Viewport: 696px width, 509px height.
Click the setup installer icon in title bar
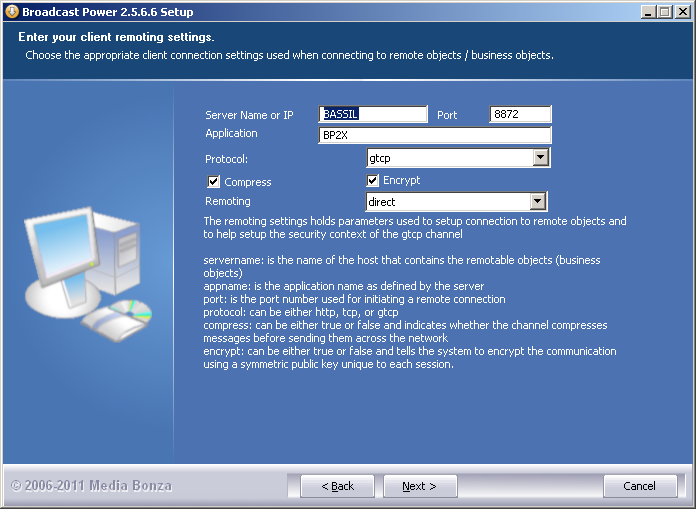point(12,12)
